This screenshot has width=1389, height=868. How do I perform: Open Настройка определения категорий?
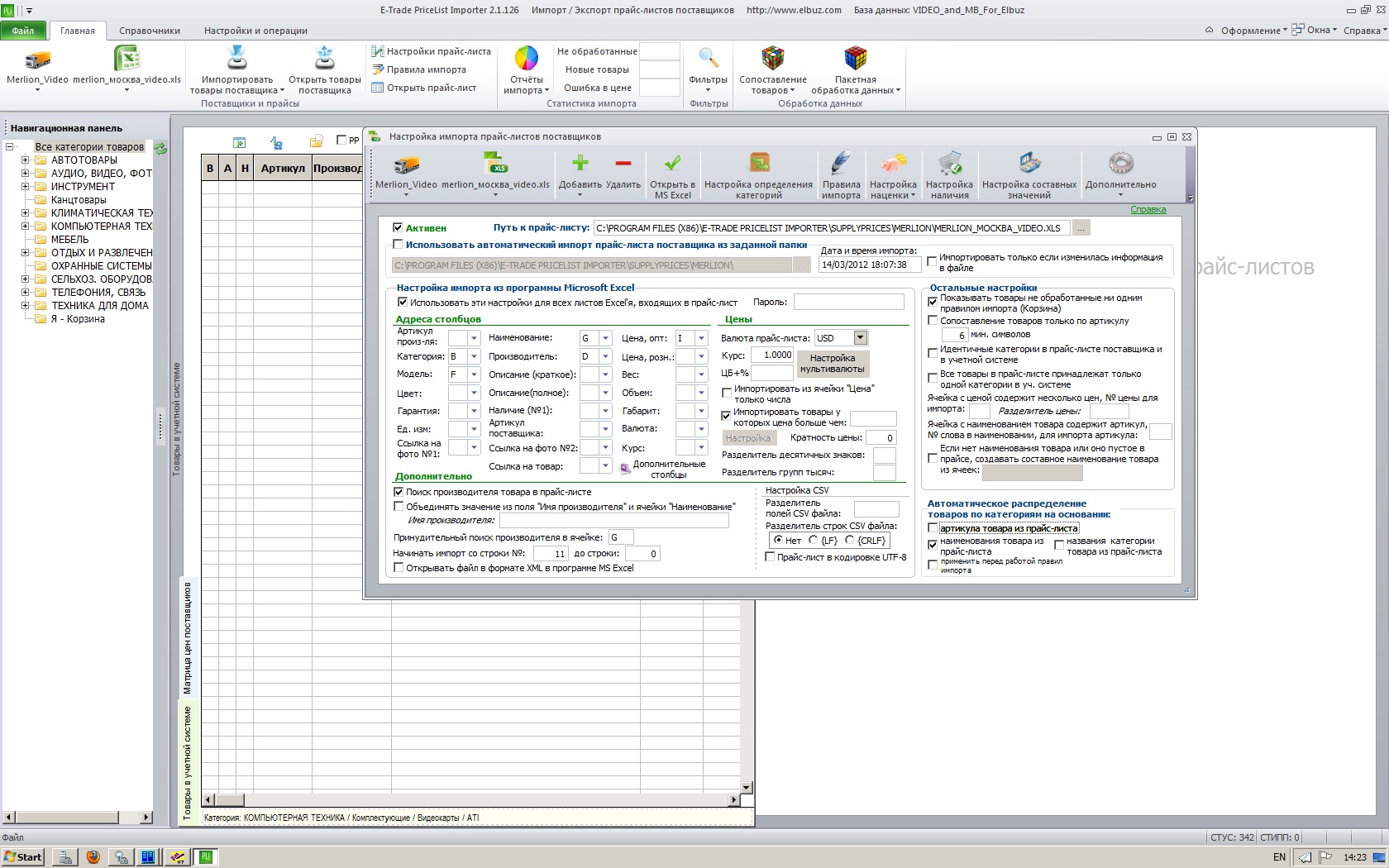click(759, 175)
